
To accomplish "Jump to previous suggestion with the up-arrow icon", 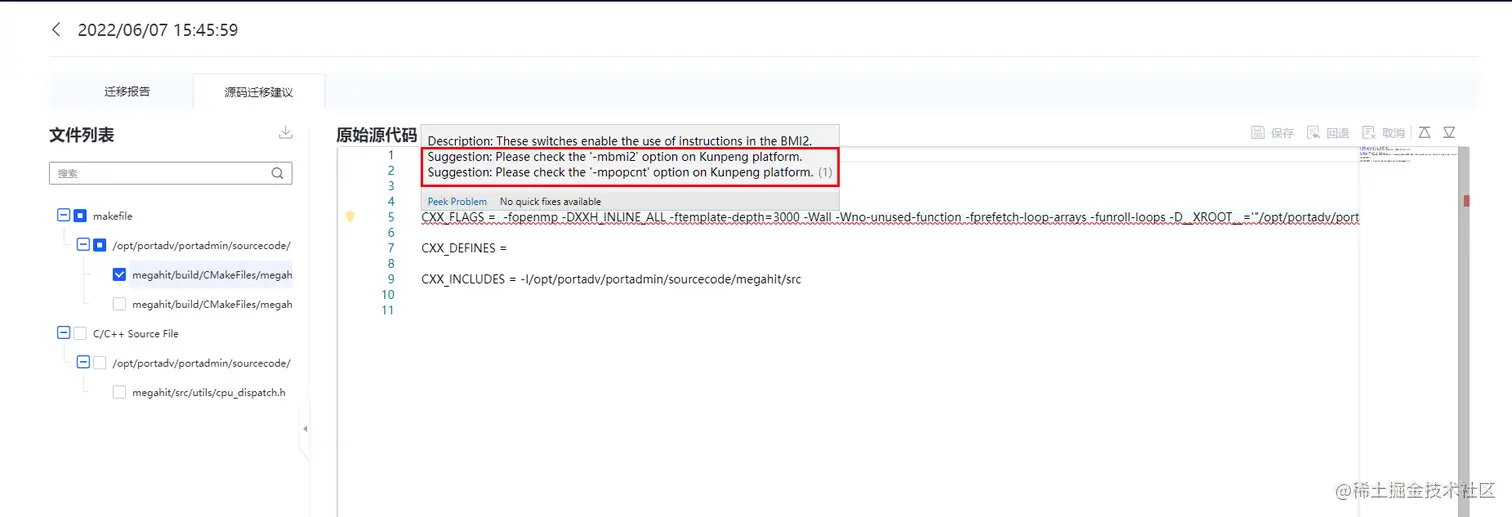I will tap(1424, 133).
